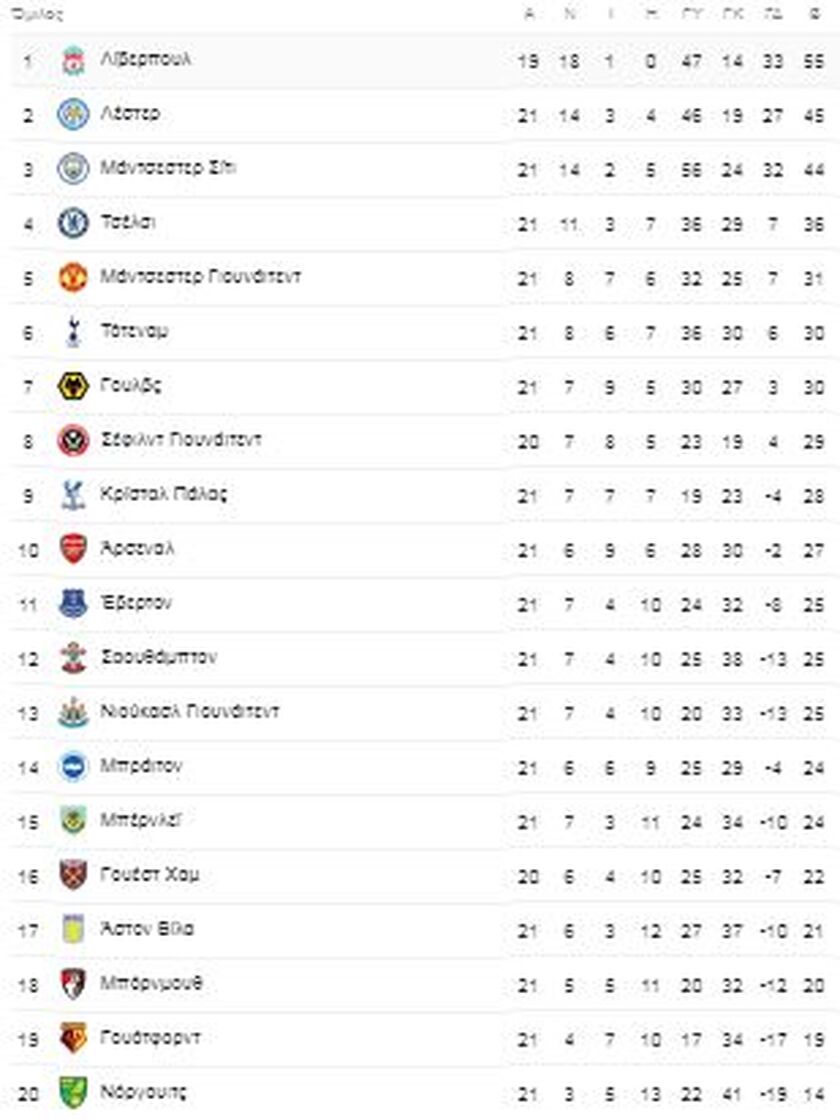
Task: Click the Leicester club crest icon
Action: click(x=73, y=115)
